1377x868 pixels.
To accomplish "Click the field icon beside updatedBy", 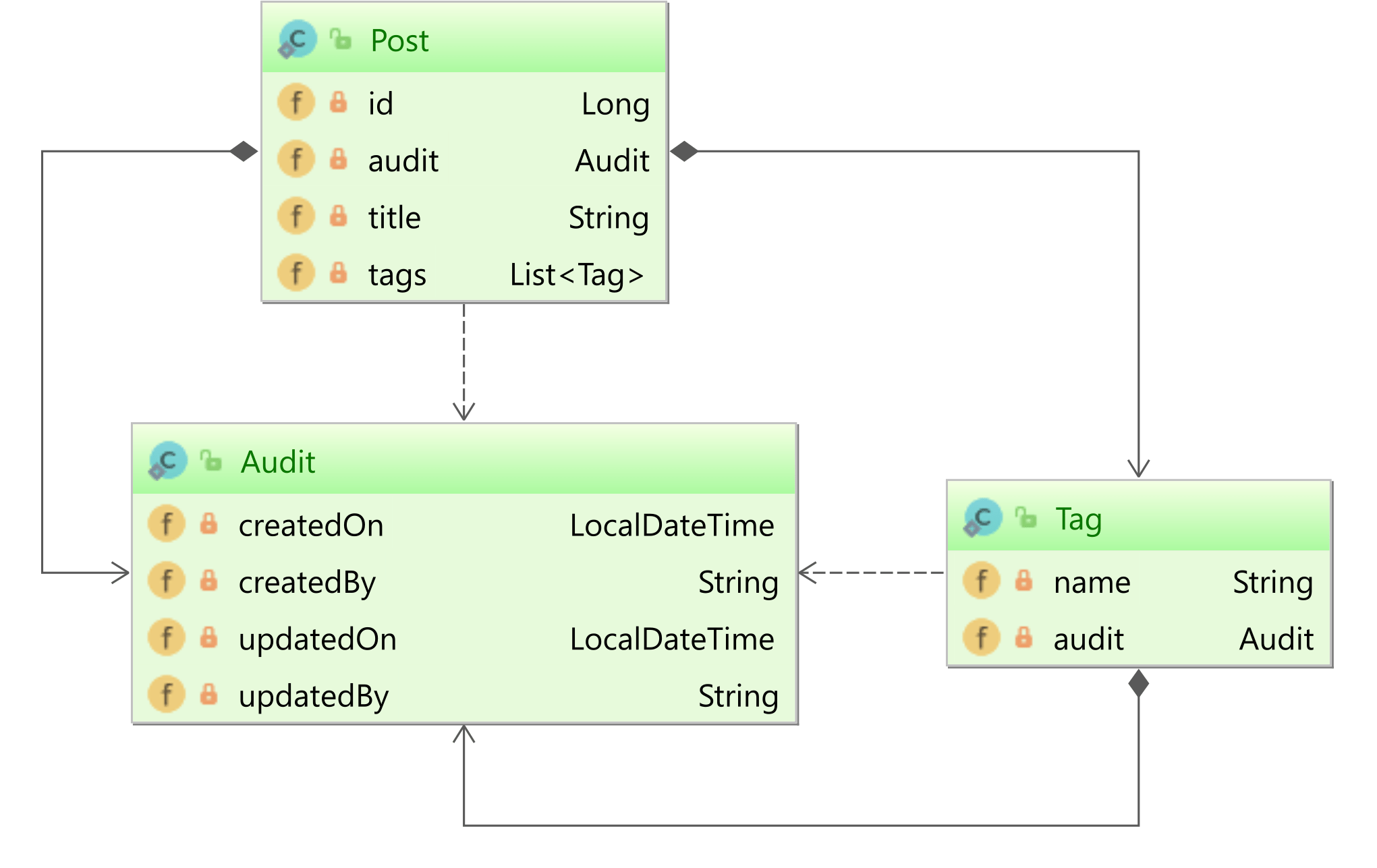I will [167, 695].
